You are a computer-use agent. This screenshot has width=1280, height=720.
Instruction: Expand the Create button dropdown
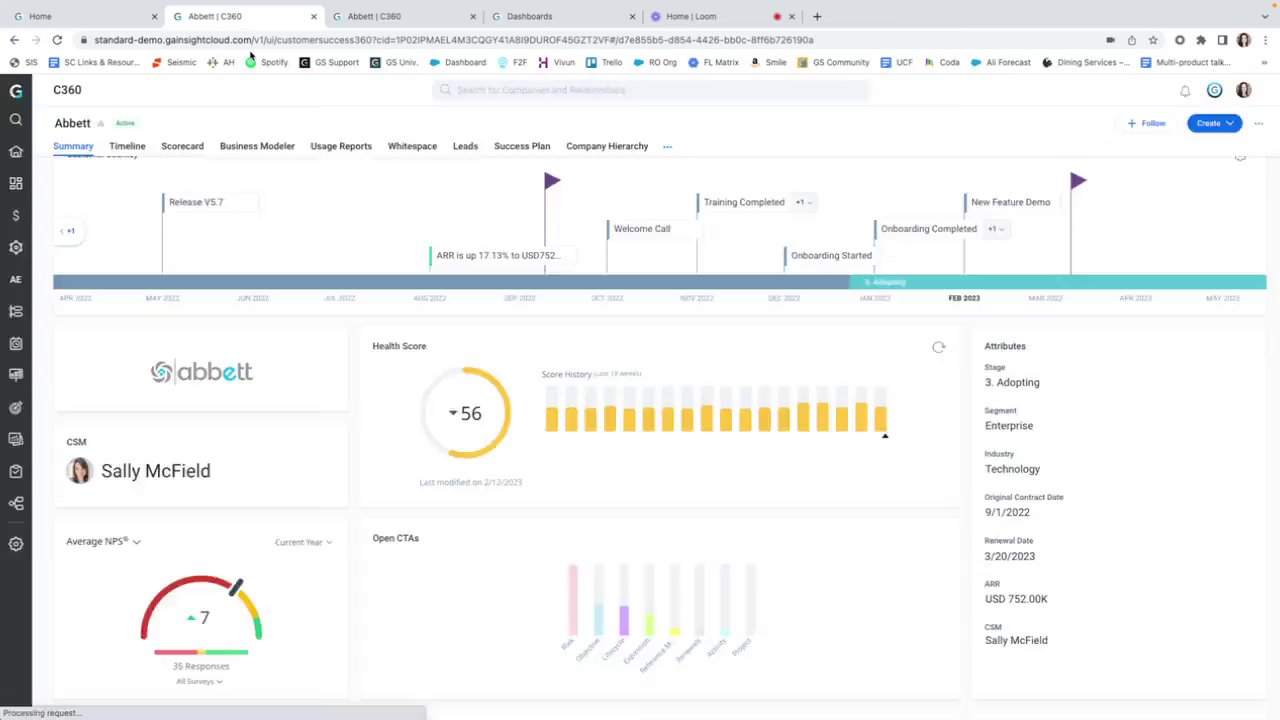pyautogui.click(x=1214, y=123)
